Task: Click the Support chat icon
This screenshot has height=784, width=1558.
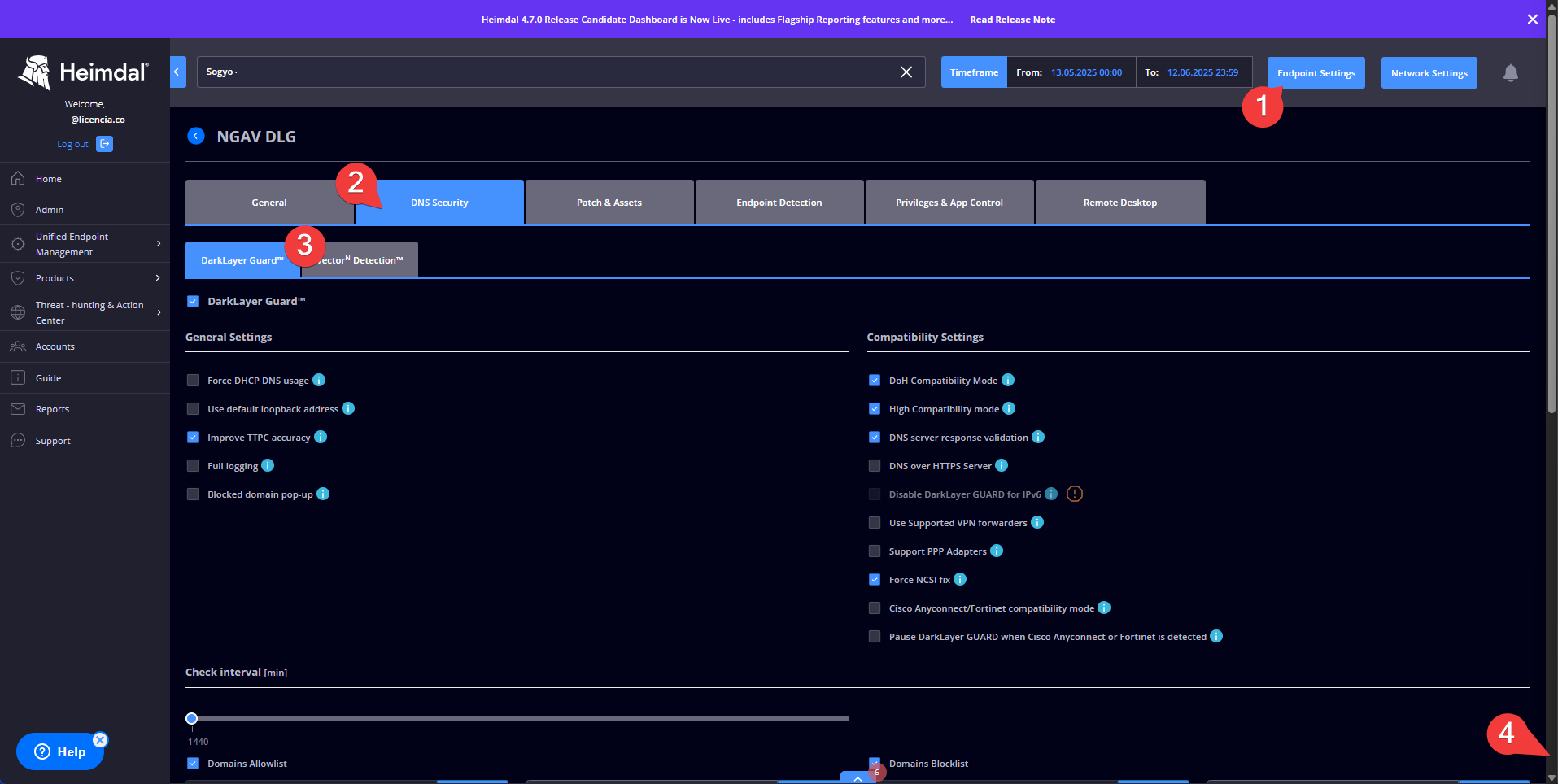Action: 18,441
